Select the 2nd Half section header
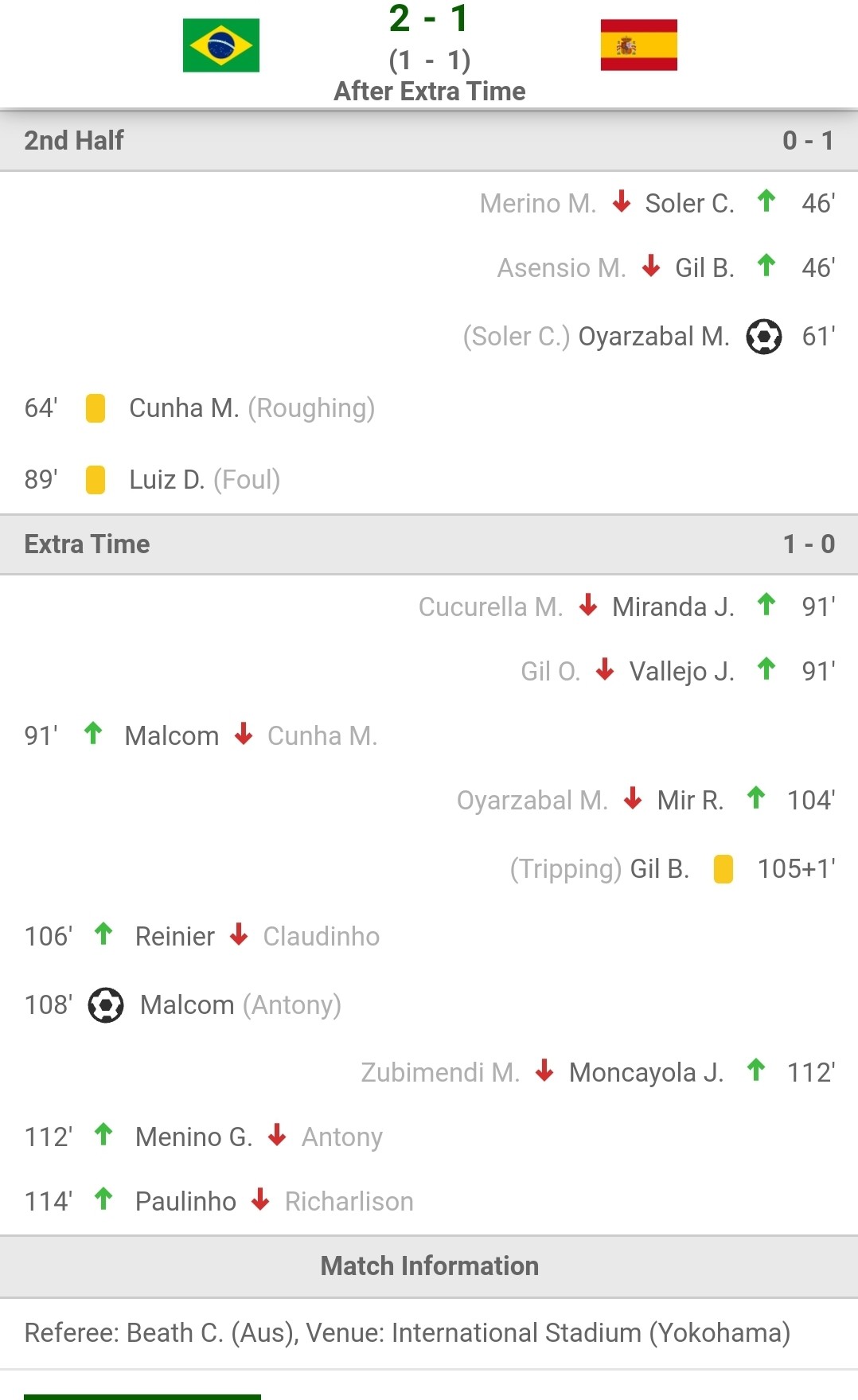The width and height of the screenshot is (858, 1400). [429, 141]
